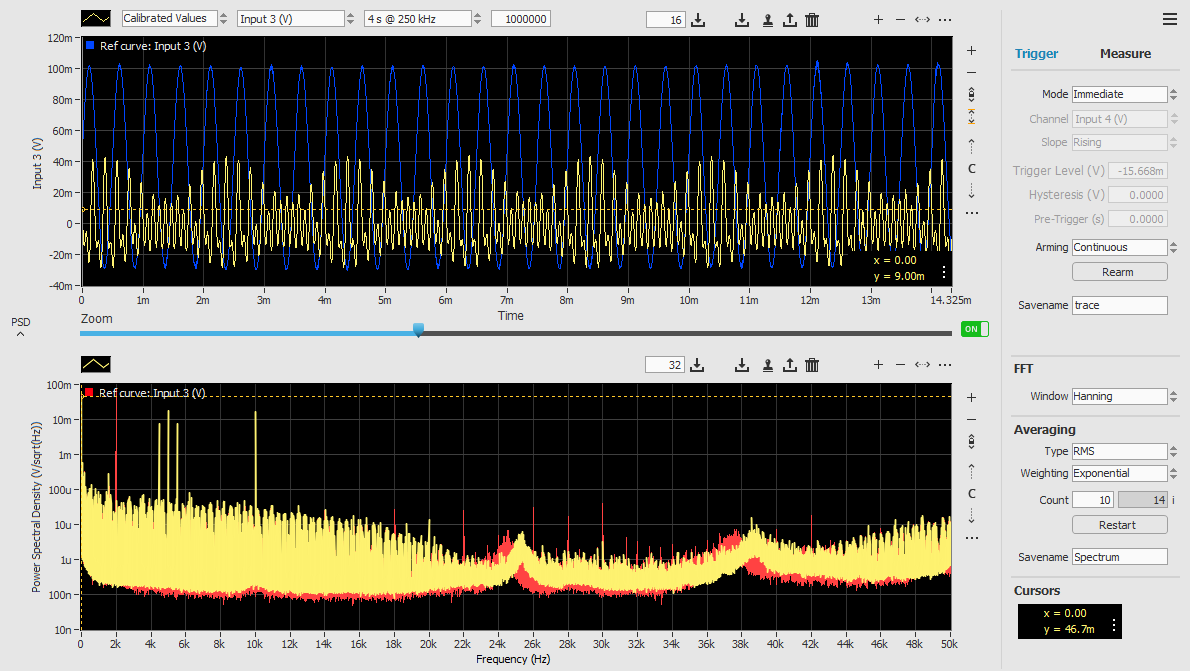Restart the spectrum averaging
1190x671 pixels.
coord(1119,524)
